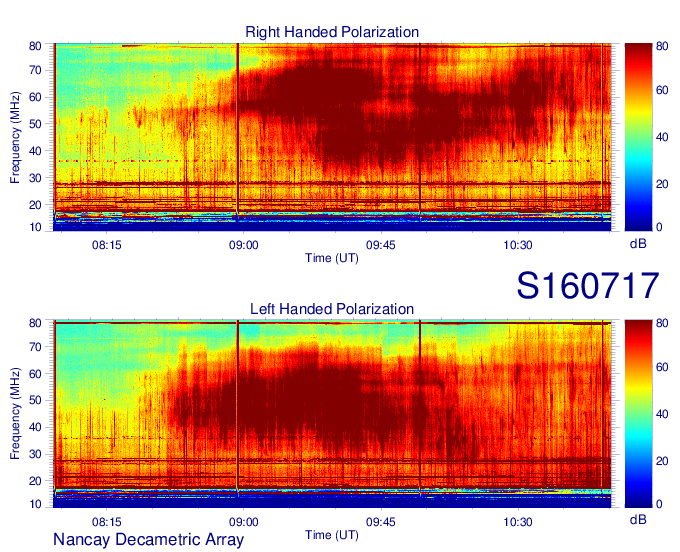The height and width of the screenshot is (552, 680).
Task: Click the 10:30 tick under Left Handed plot
Action: coord(518,522)
